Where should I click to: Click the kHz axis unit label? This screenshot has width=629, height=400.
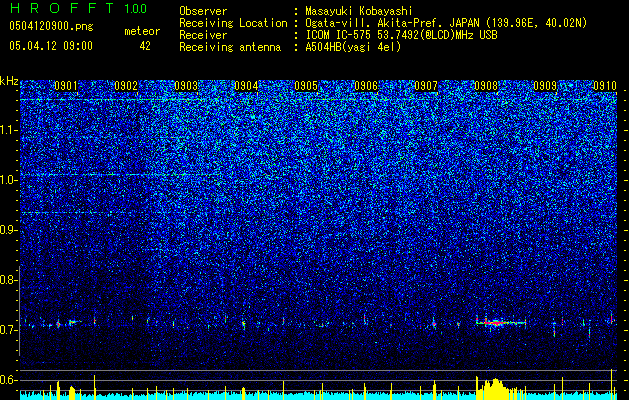[9, 81]
